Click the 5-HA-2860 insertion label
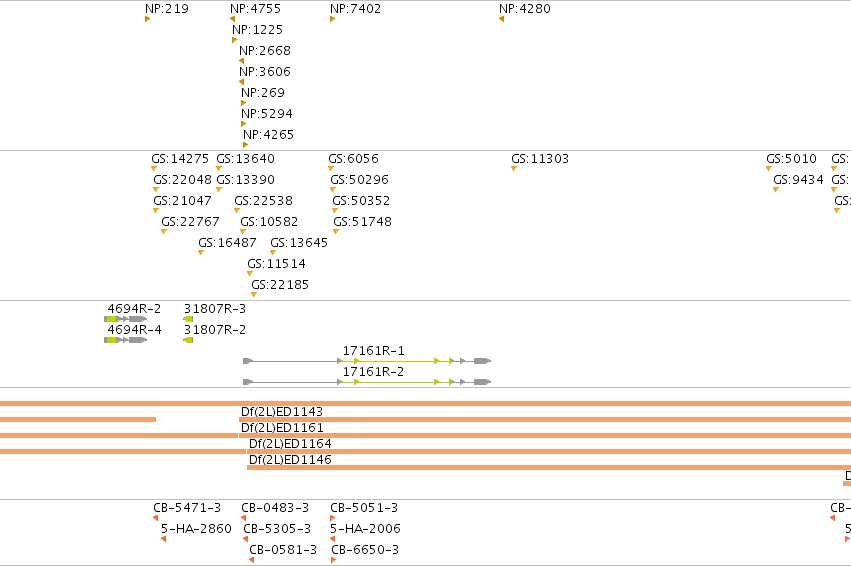 pos(196,529)
